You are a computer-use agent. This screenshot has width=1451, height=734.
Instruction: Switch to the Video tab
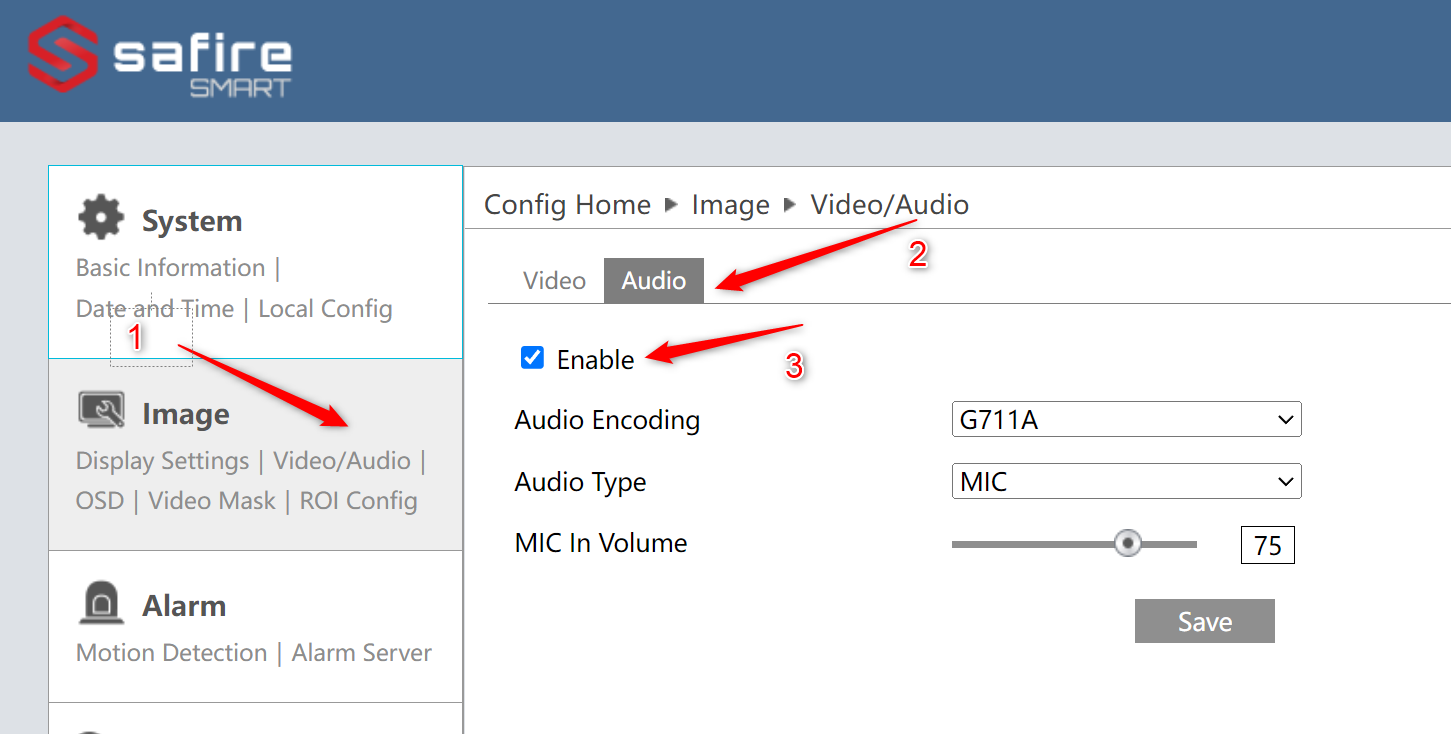click(553, 280)
